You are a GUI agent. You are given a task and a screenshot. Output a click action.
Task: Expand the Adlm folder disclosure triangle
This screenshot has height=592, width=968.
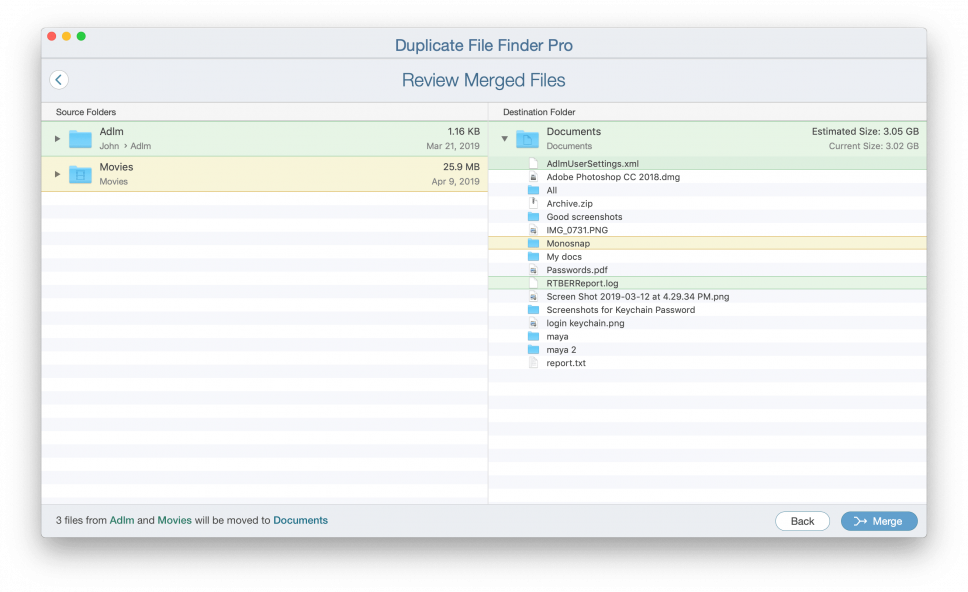click(57, 137)
